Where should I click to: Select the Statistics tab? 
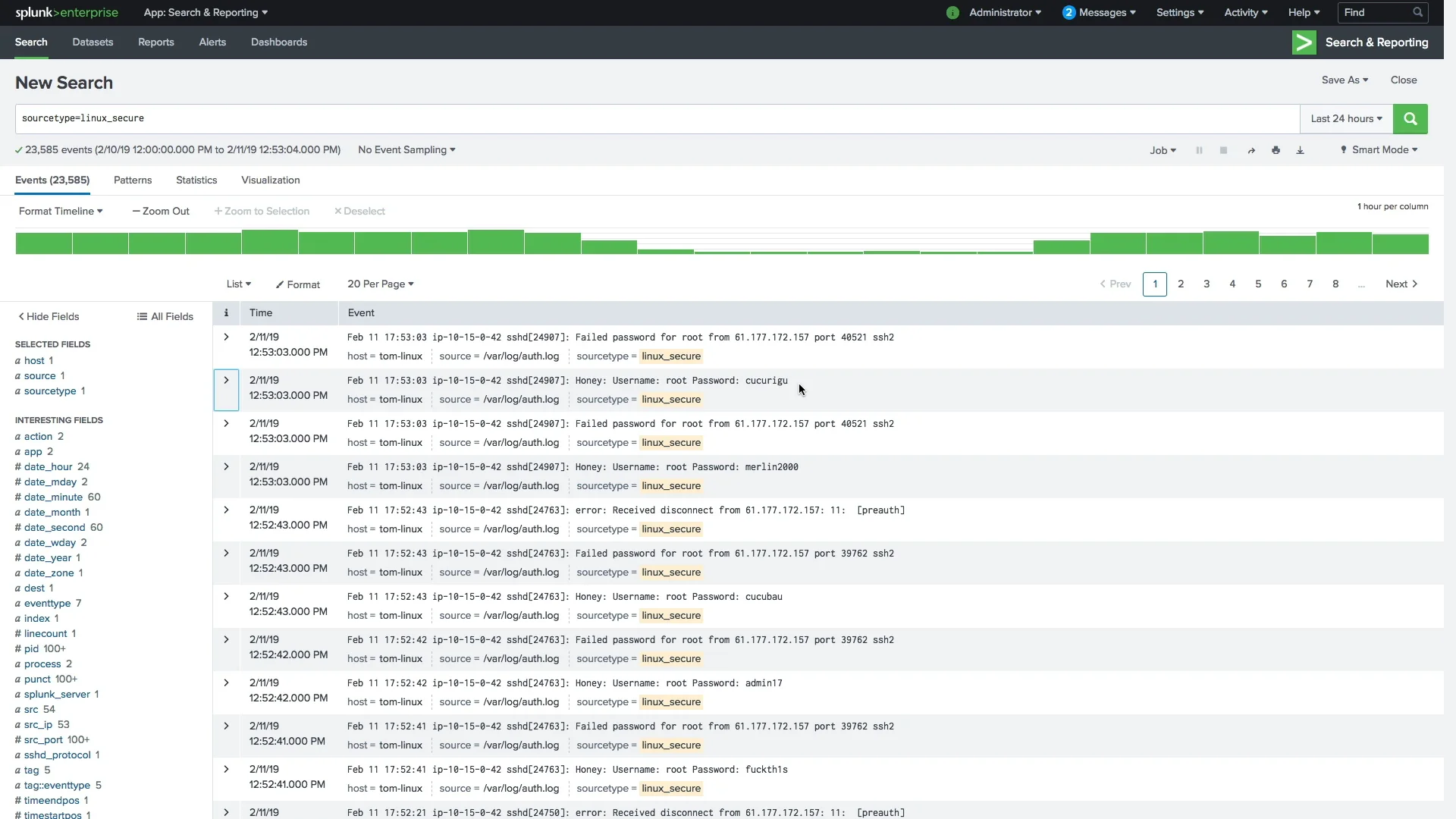pos(196,180)
